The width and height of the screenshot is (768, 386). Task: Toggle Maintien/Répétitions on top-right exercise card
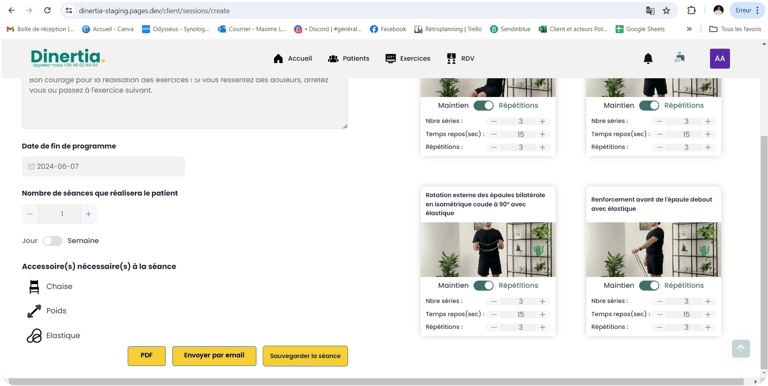pos(649,105)
